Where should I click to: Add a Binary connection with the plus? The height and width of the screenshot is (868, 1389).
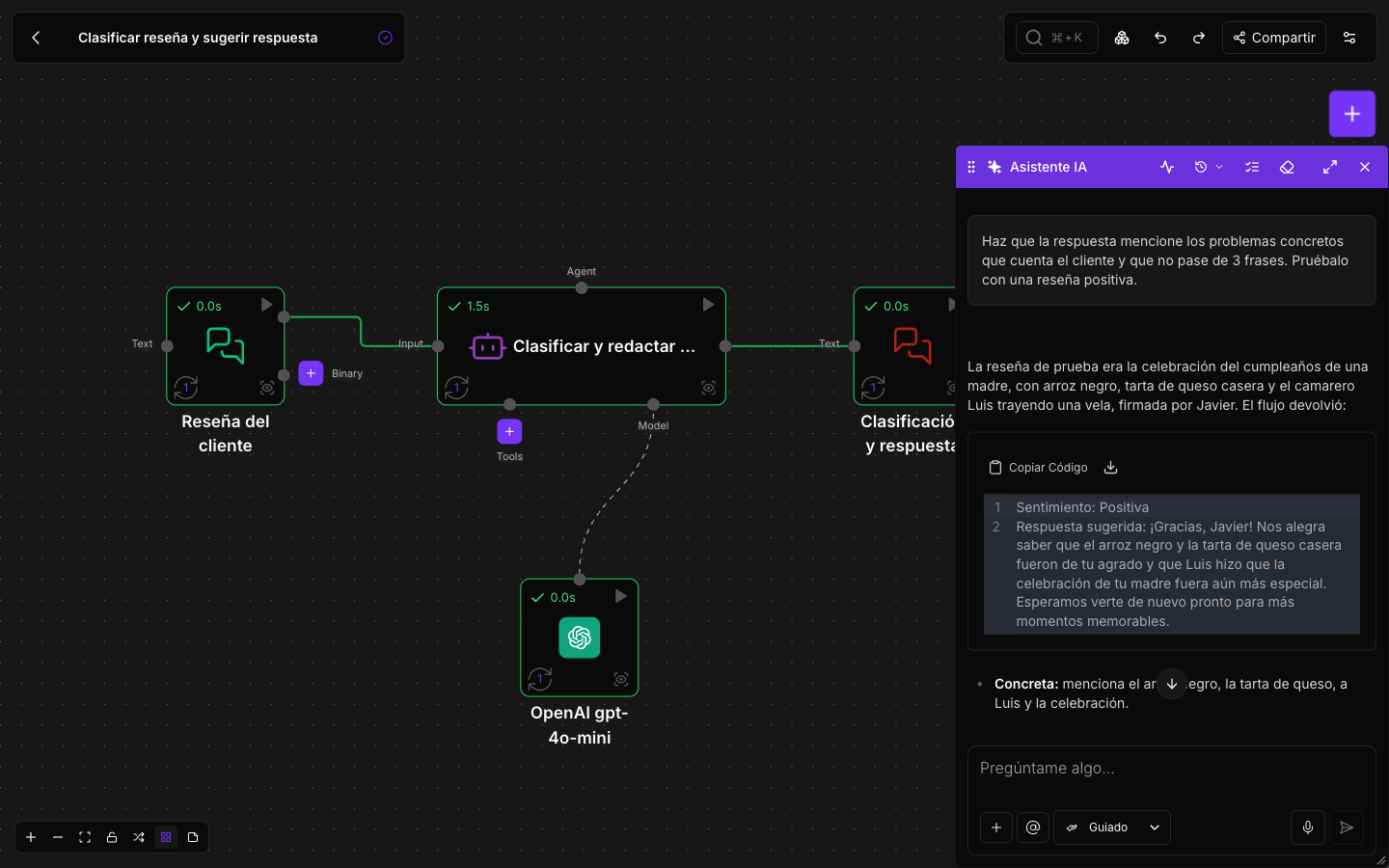pos(311,373)
